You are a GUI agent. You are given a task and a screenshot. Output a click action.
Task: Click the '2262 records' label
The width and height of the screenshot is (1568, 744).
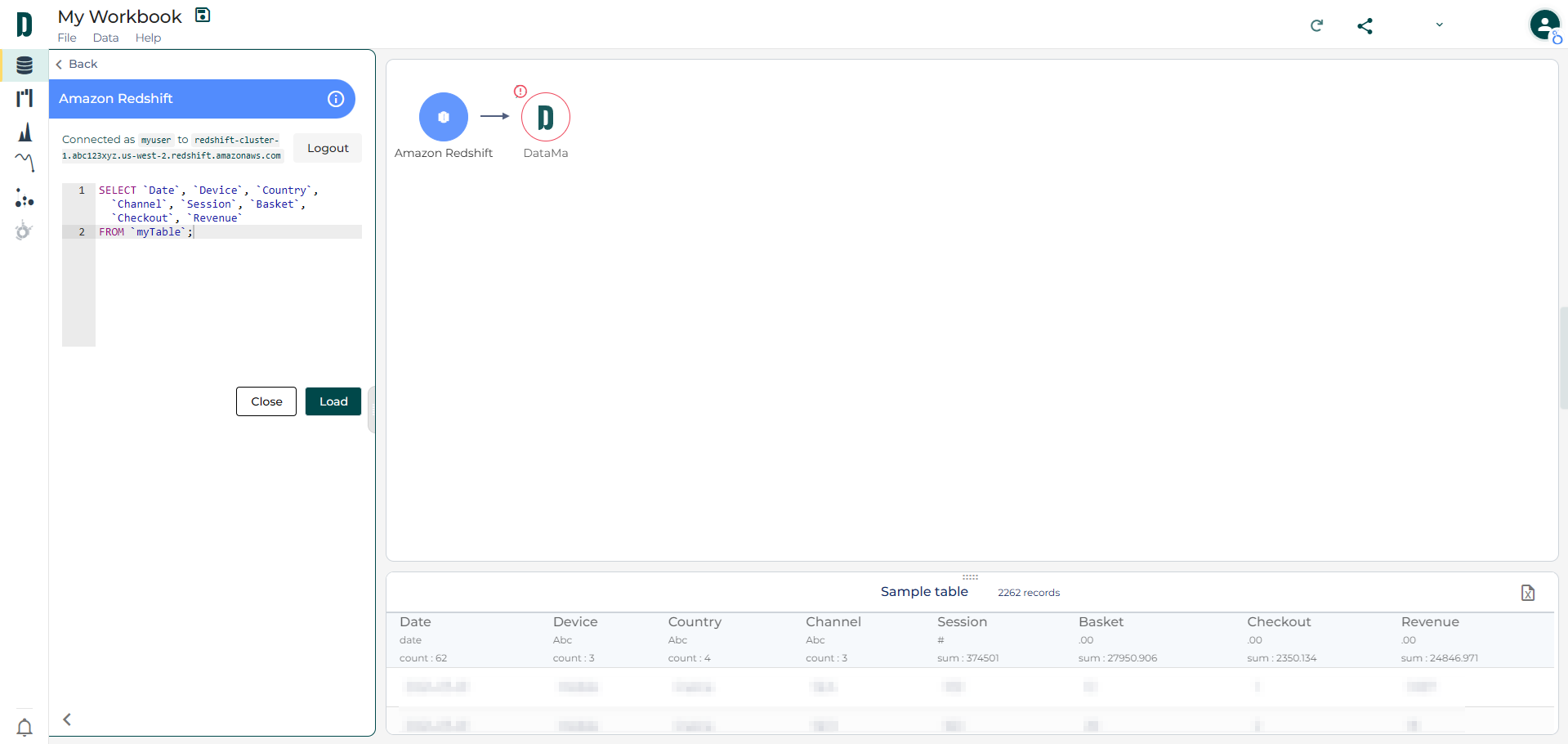(1029, 593)
